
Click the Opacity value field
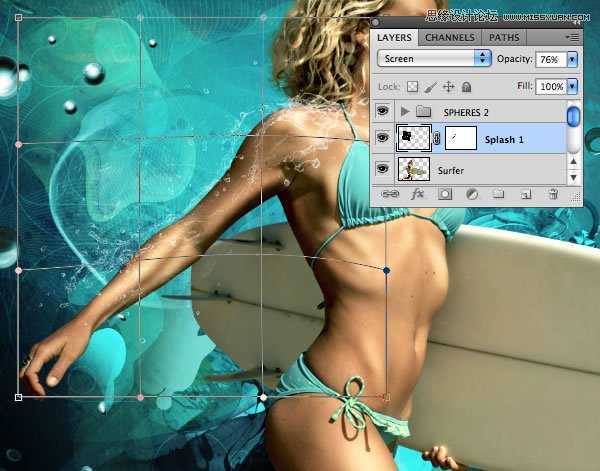[x=551, y=60]
